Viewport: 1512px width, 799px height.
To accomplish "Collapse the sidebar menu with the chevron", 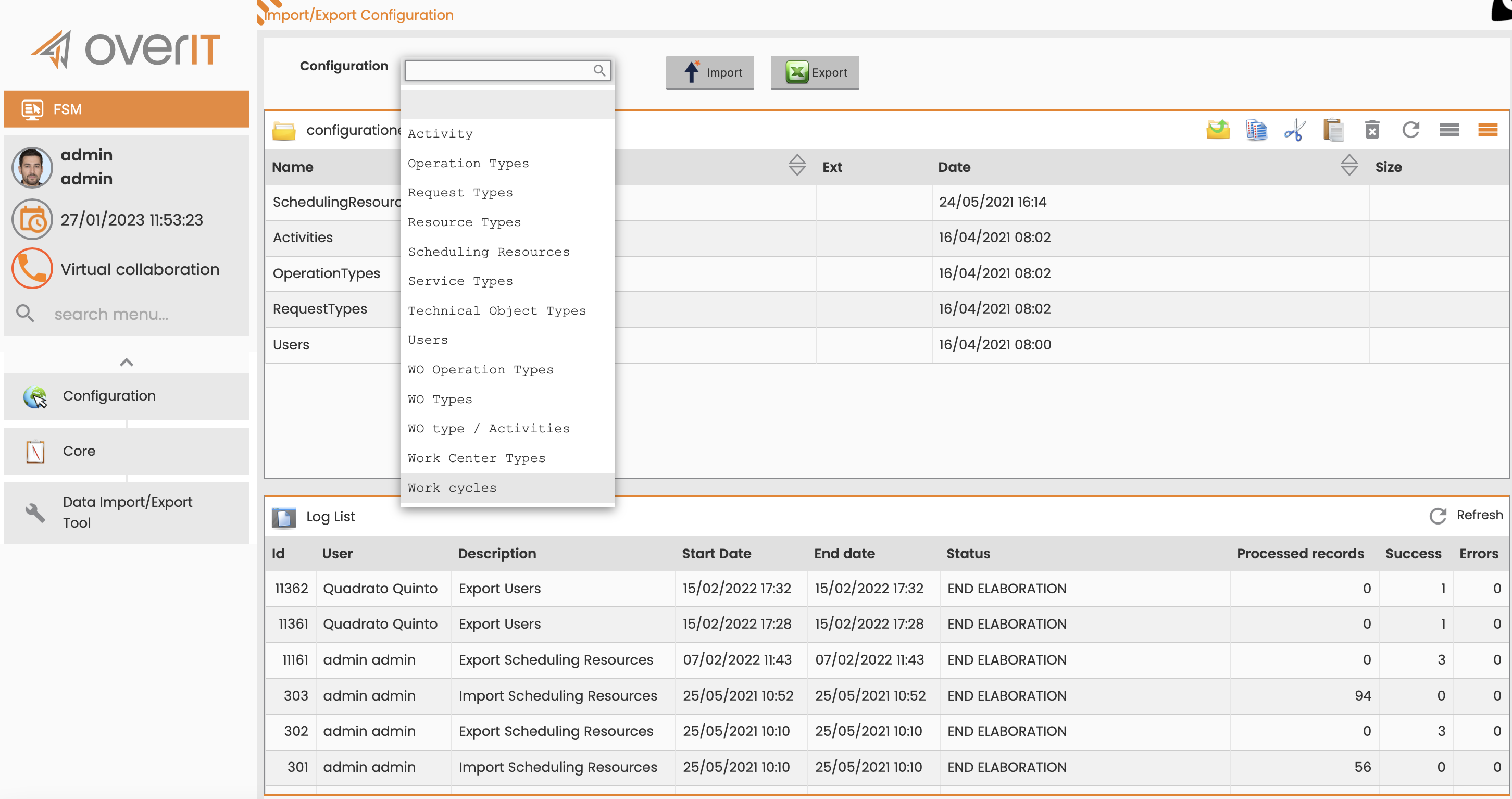I will (x=126, y=362).
